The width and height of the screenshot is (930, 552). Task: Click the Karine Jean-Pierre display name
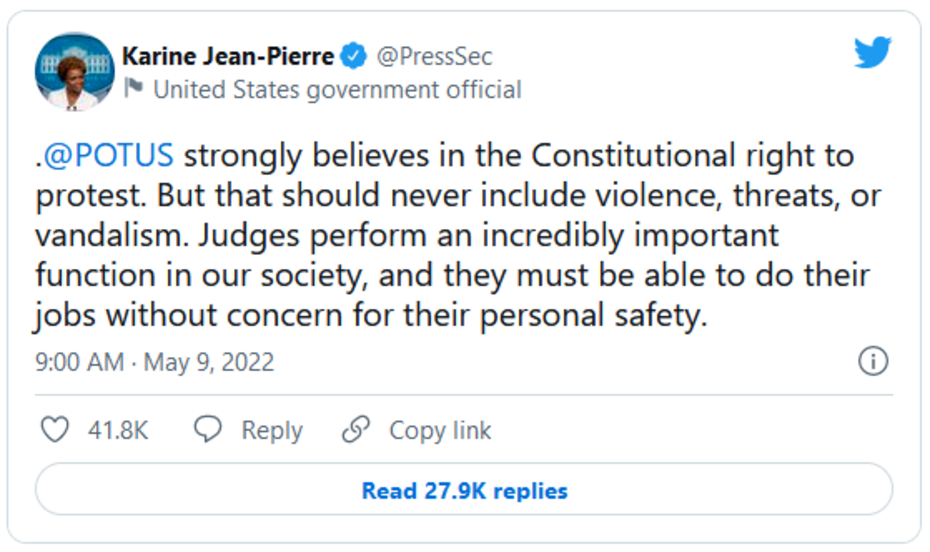click(228, 56)
